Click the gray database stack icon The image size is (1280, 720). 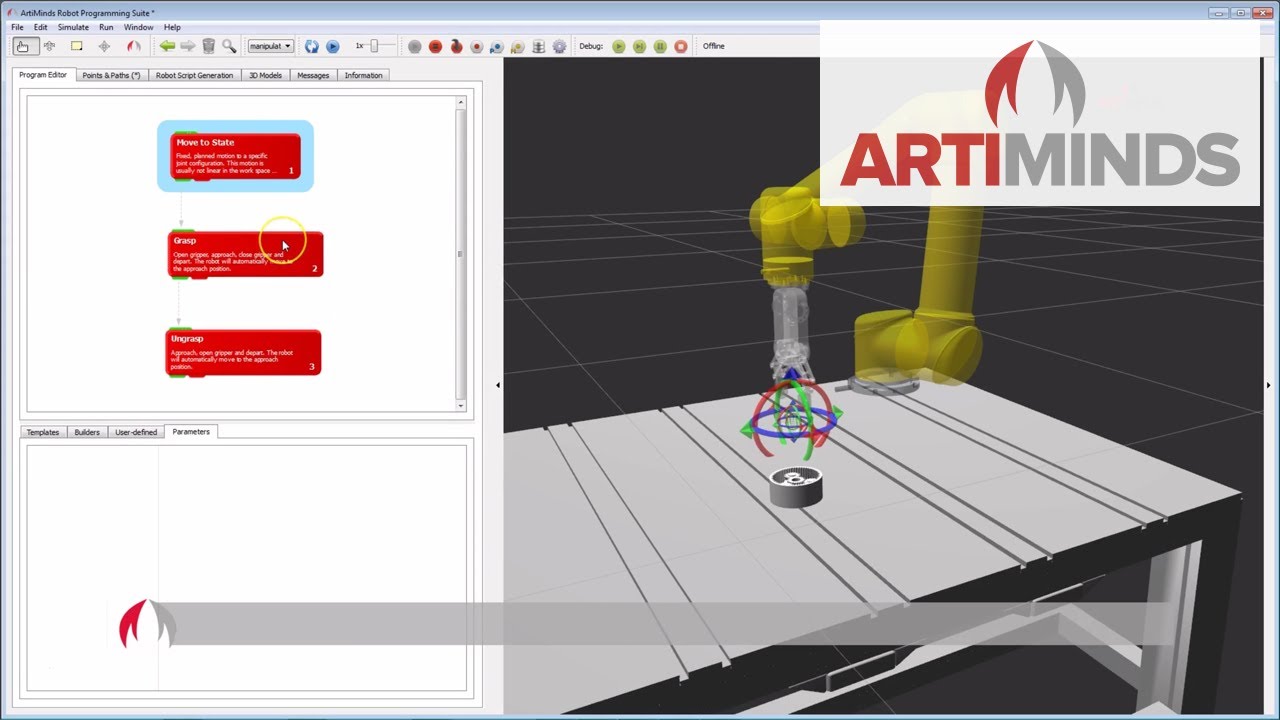click(539, 46)
